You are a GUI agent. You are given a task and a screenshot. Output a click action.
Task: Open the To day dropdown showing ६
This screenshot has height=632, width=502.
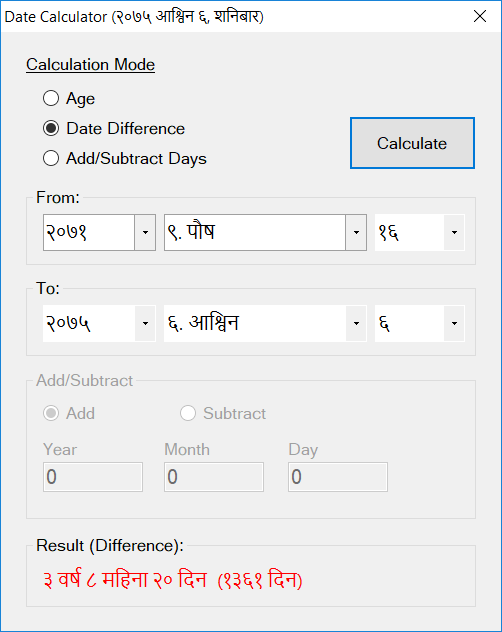coord(454,323)
